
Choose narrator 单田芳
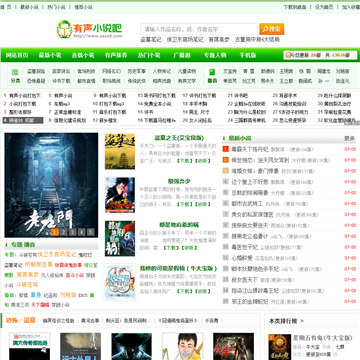pyautogui.click(x=230, y=81)
